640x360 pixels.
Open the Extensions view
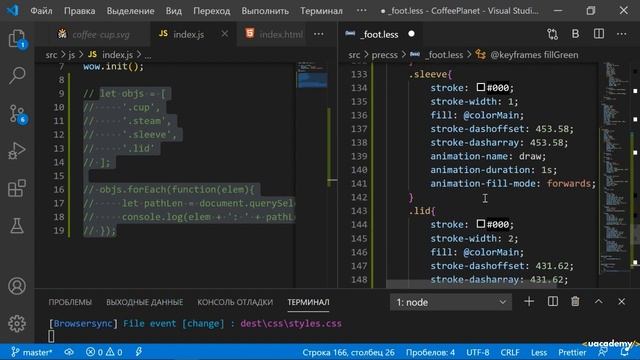[x=17, y=188]
